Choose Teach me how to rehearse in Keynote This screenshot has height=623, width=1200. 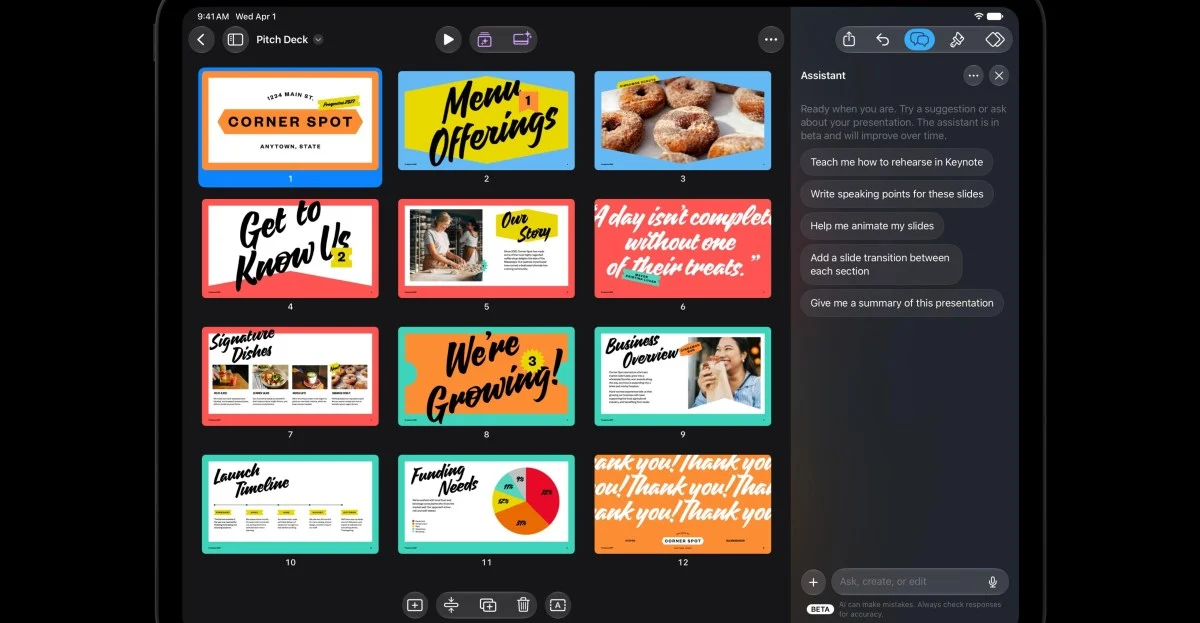[x=896, y=162]
